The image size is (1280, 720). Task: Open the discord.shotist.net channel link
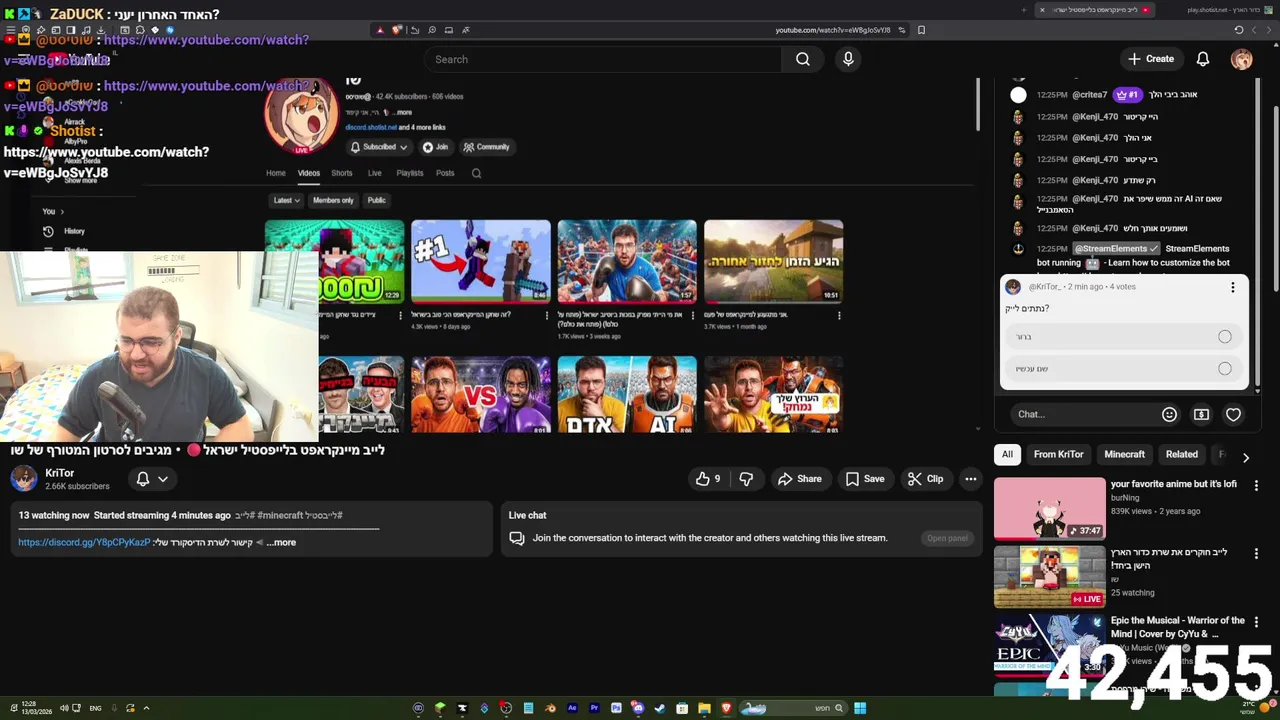370,127
